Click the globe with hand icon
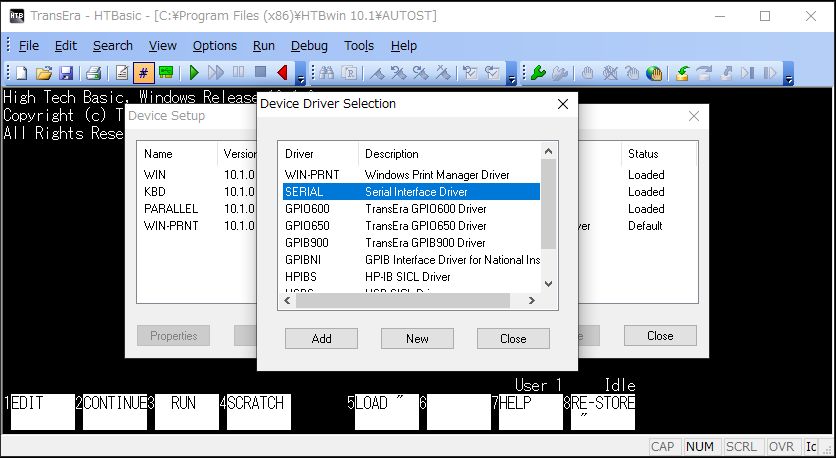836x458 pixels. pyautogui.click(x=654, y=73)
